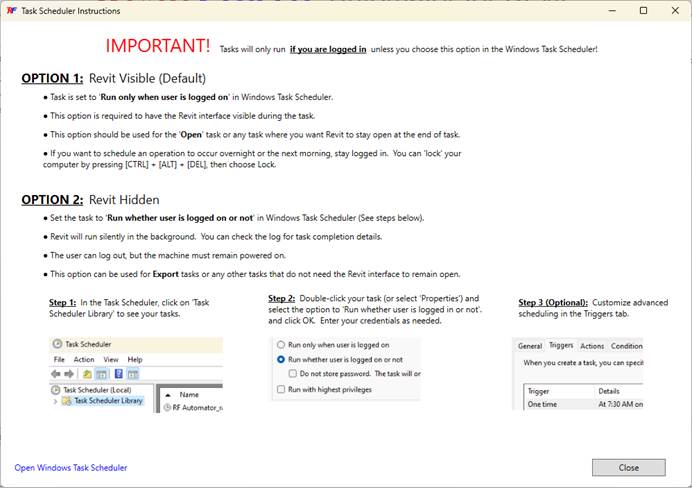Screen dimensions: 692x488
Task: Click the blue help icon in toolbar
Action: click(x=119, y=374)
